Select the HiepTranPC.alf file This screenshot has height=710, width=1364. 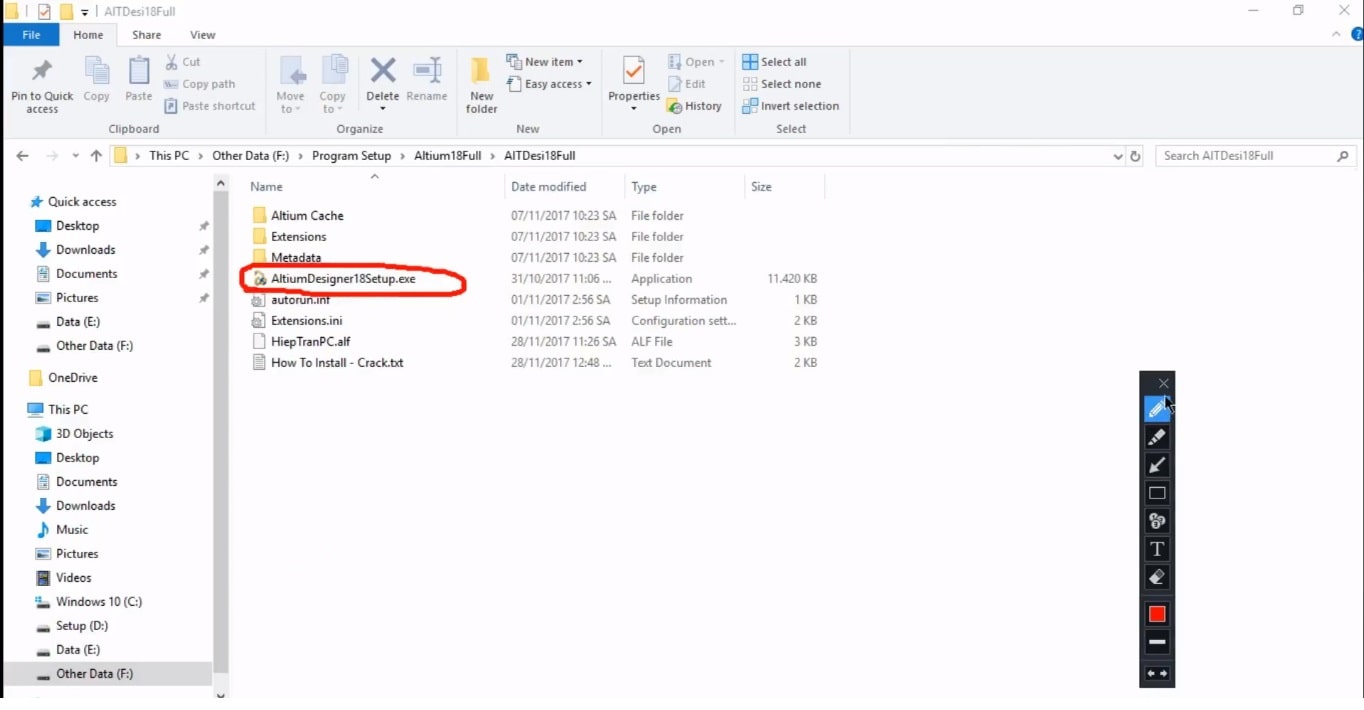[x=311, y=342]
